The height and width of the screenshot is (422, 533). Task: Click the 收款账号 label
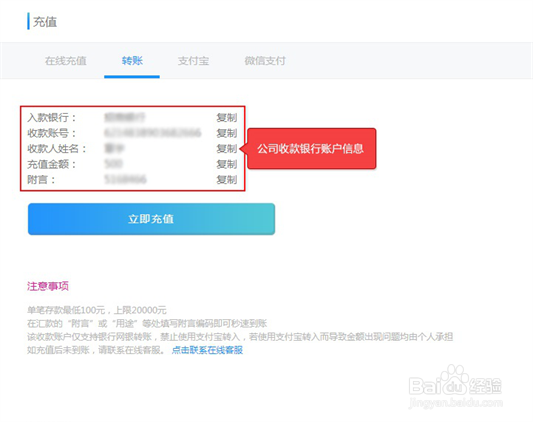52,133
